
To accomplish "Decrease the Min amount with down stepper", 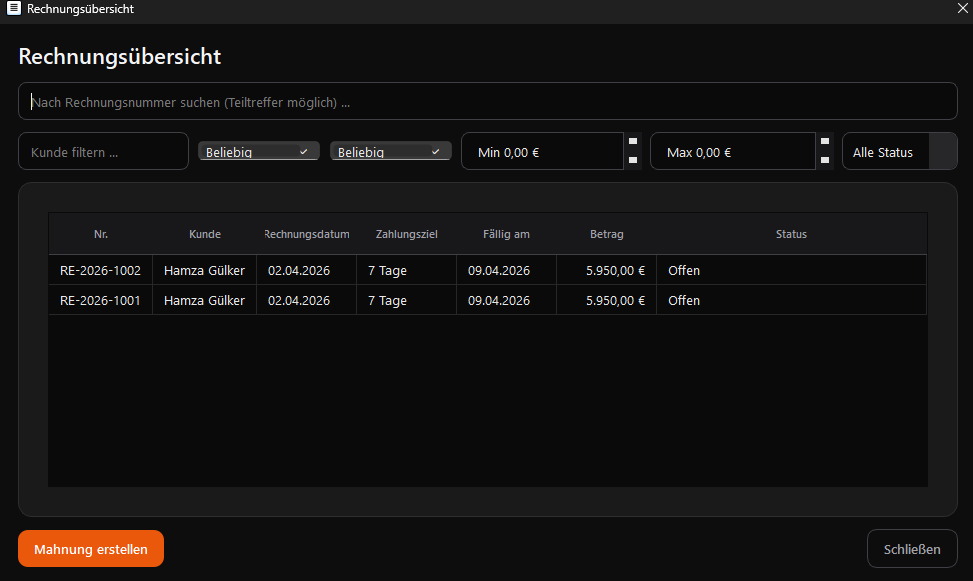I will coord(633,160).
